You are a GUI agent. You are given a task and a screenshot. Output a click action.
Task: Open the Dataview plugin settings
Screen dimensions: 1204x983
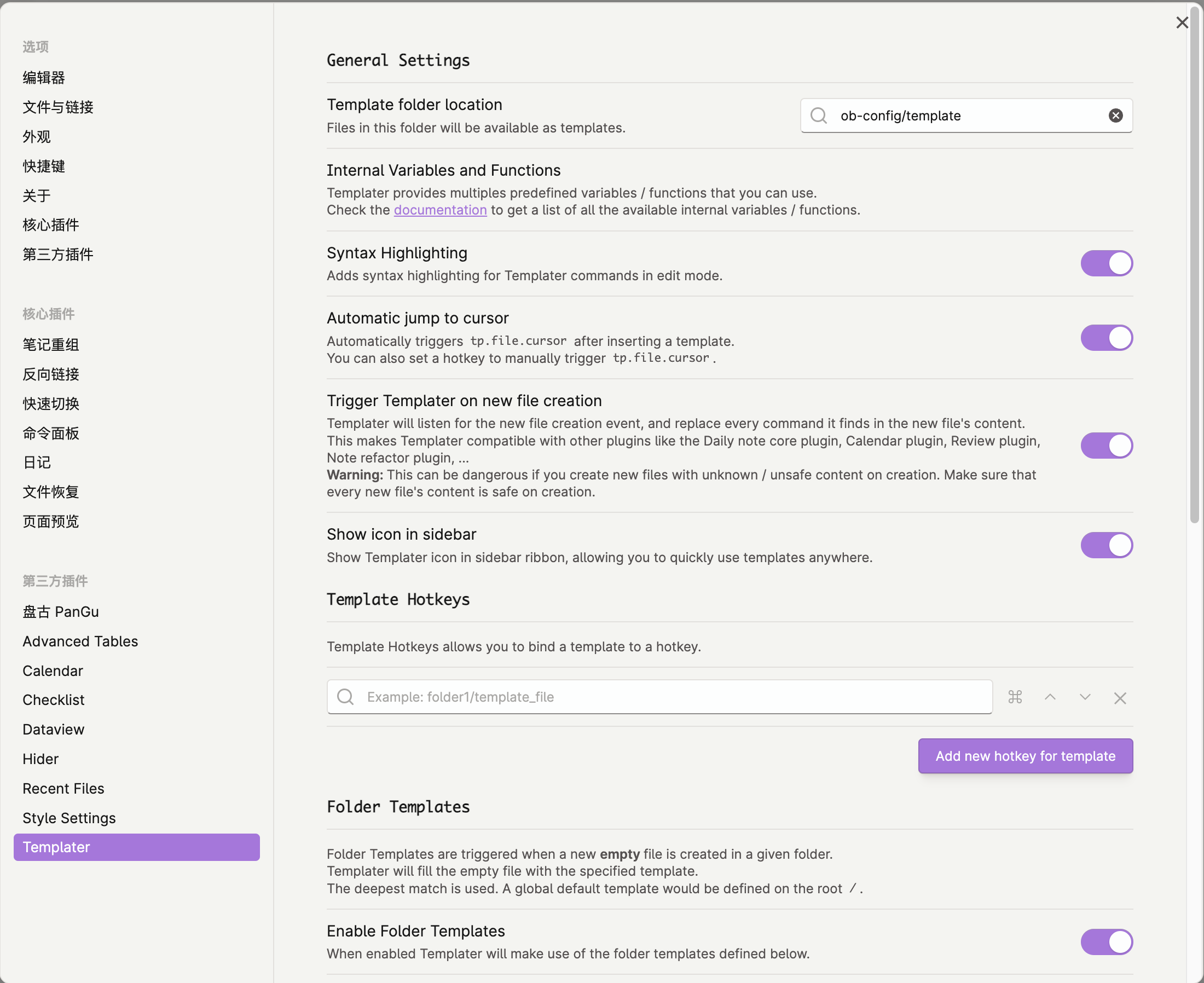(53, 730)
